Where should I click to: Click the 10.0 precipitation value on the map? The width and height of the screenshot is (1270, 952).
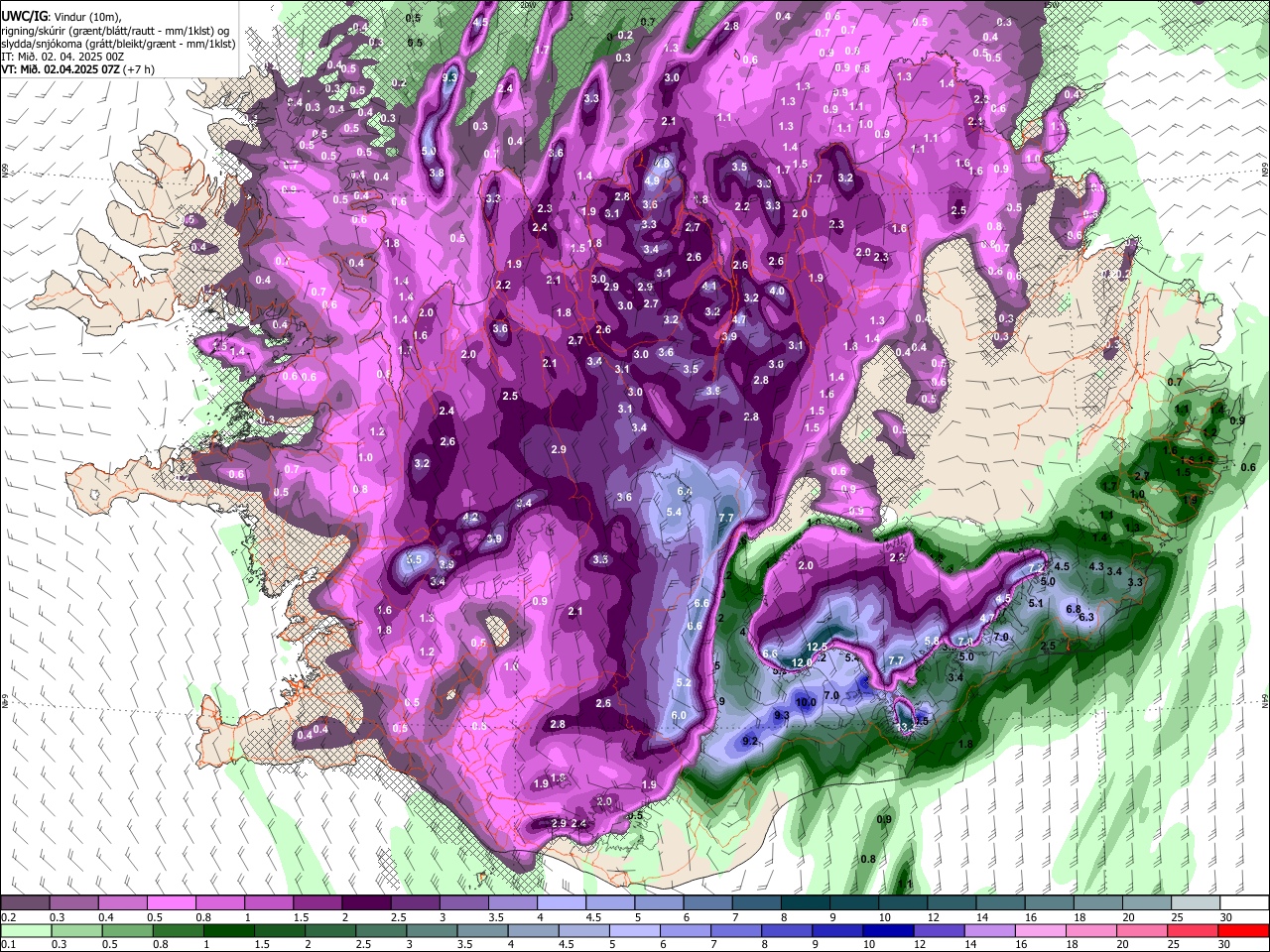pyautogui.click(x=806, y=702)
